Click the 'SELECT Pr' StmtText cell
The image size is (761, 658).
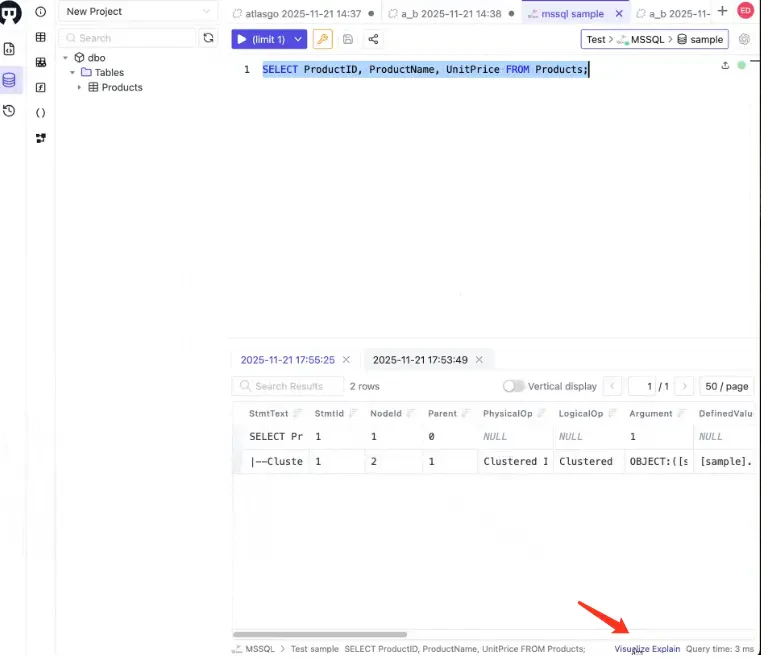[276, 437]
